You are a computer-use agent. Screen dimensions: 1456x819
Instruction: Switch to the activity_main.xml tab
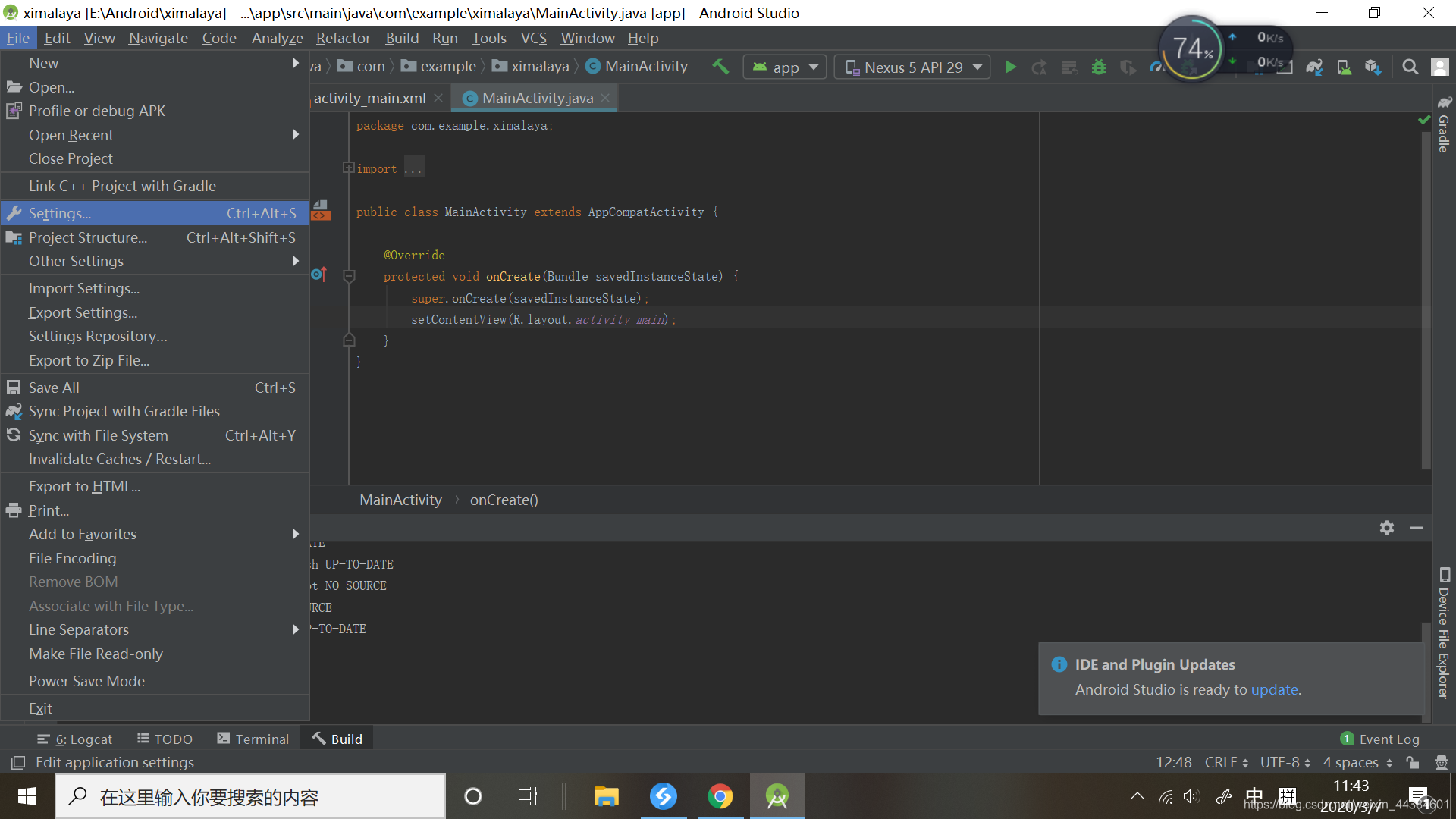(x=369, y=98)
